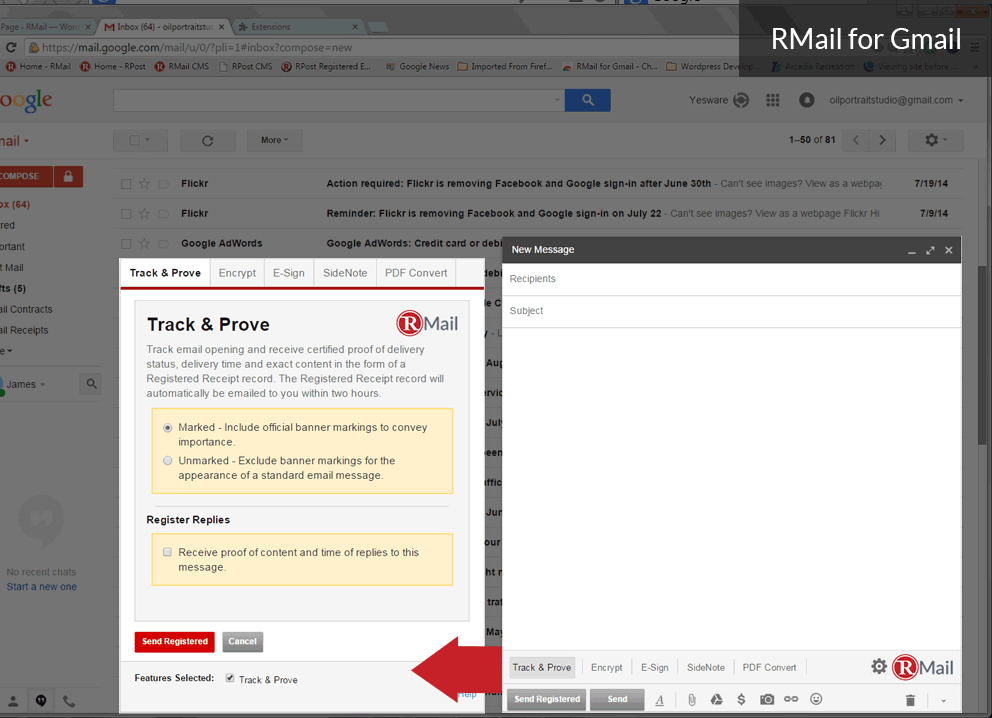Open the emoticon smiley picker
Viewport: 992px width, 718px height.
816,700
